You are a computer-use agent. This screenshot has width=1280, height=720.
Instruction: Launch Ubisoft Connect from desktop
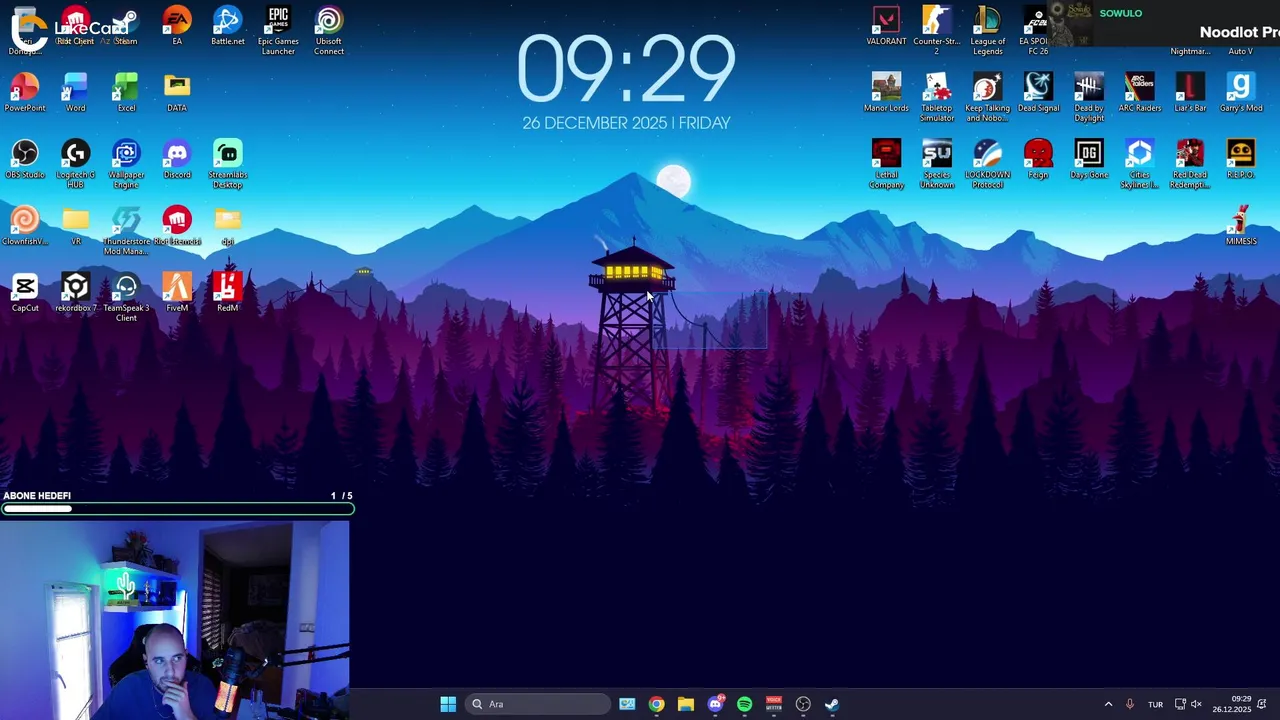pos(329,31)
